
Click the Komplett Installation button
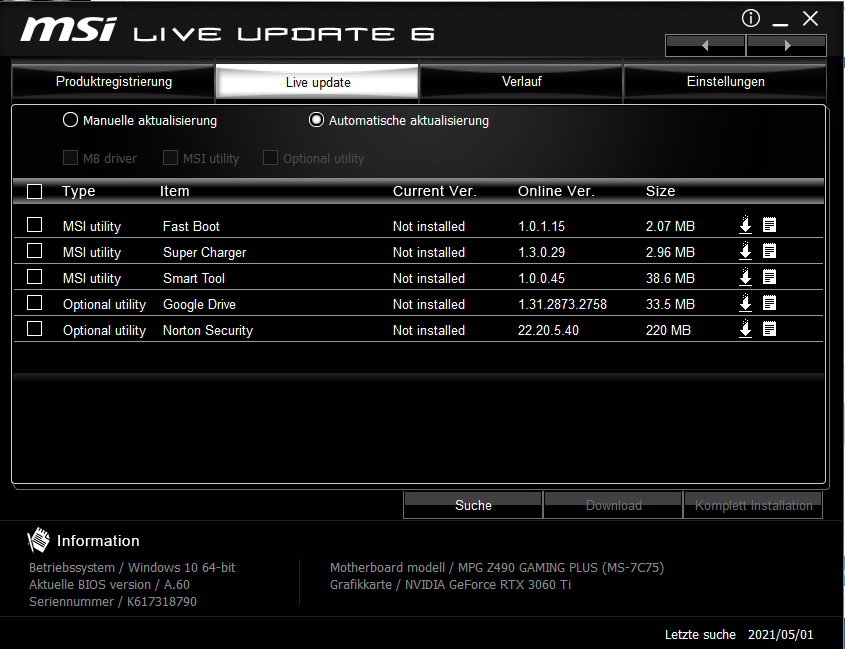pos(753,505)
